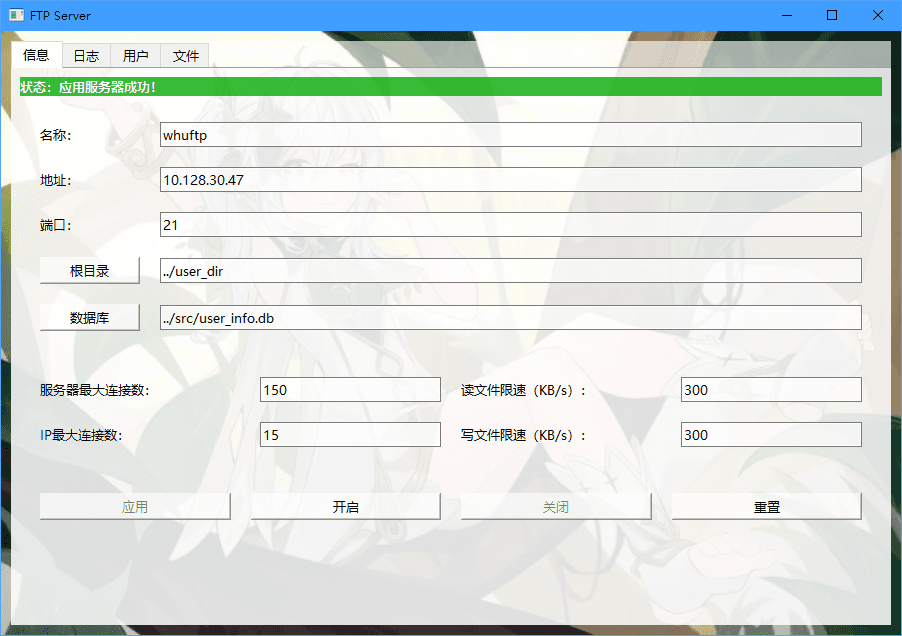Click the green 状态 status bar message
This screenshot has width=902, height=636.
click(x=450, y=87)
